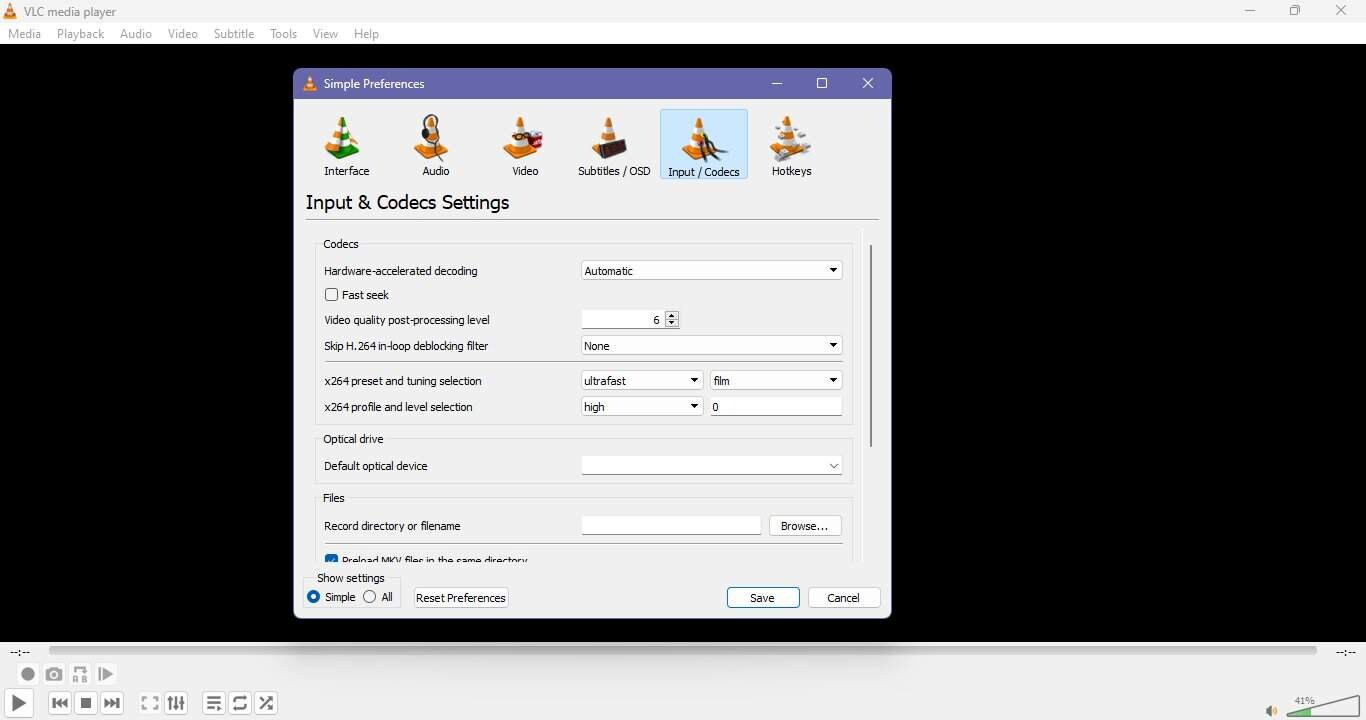Open the extended audio effects panel
The width and height of the screenshot is (1366, 720).
pos(176,703)
